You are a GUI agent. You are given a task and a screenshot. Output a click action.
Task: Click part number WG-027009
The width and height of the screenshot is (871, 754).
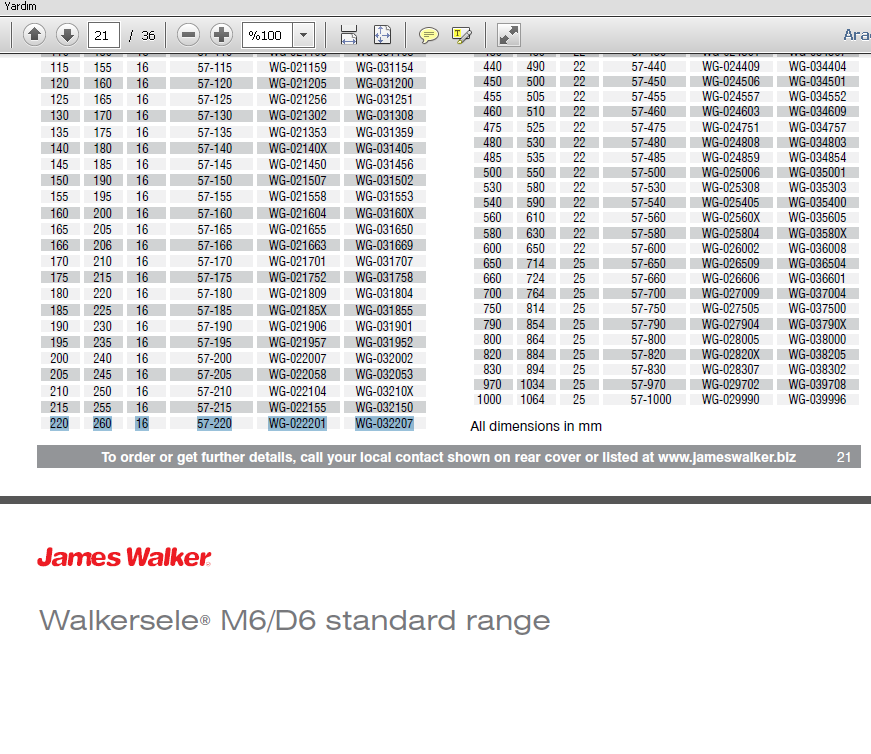coord(730,293)
